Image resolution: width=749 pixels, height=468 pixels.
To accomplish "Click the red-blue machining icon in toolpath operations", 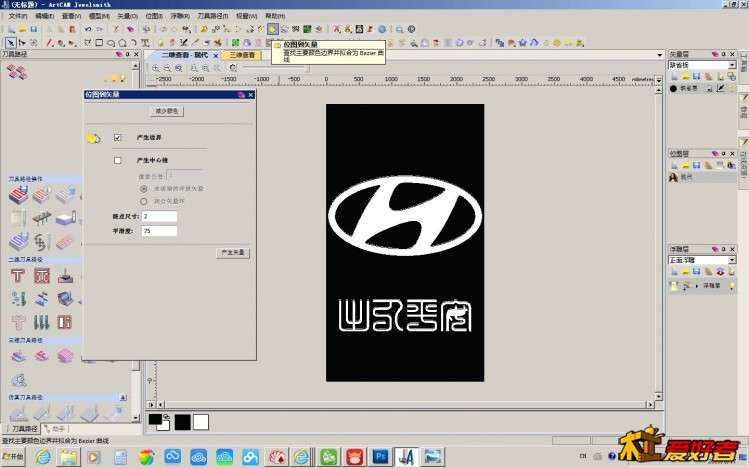I will click(19, 195).
